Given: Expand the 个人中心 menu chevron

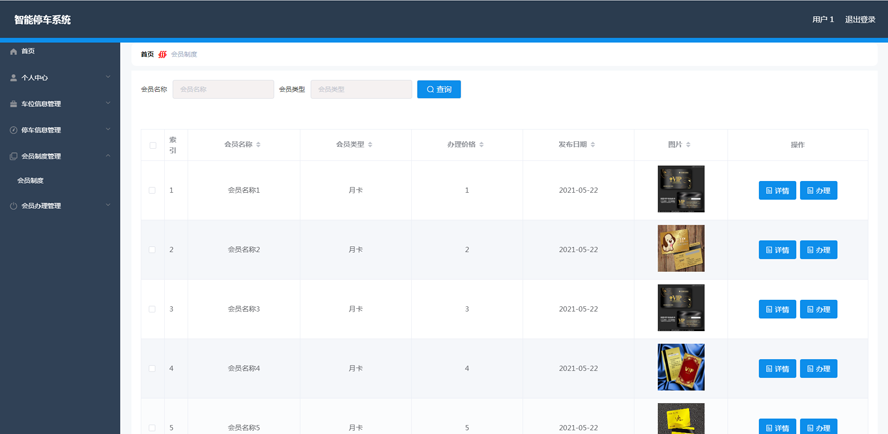Looking at the screenshot, I should click(108, 77).
